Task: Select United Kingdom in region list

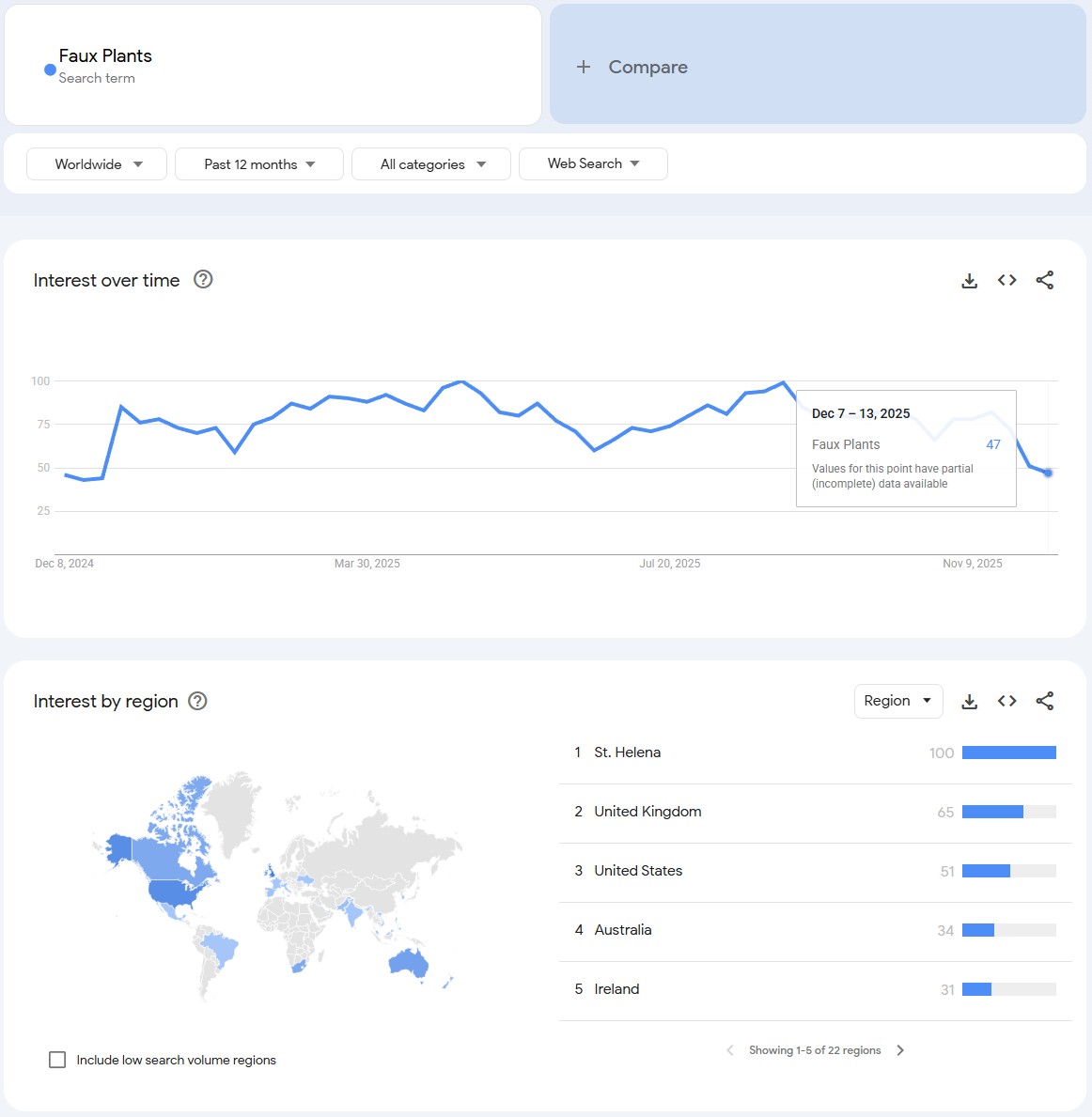Action: pyautogui.click(x=647, y=812)
